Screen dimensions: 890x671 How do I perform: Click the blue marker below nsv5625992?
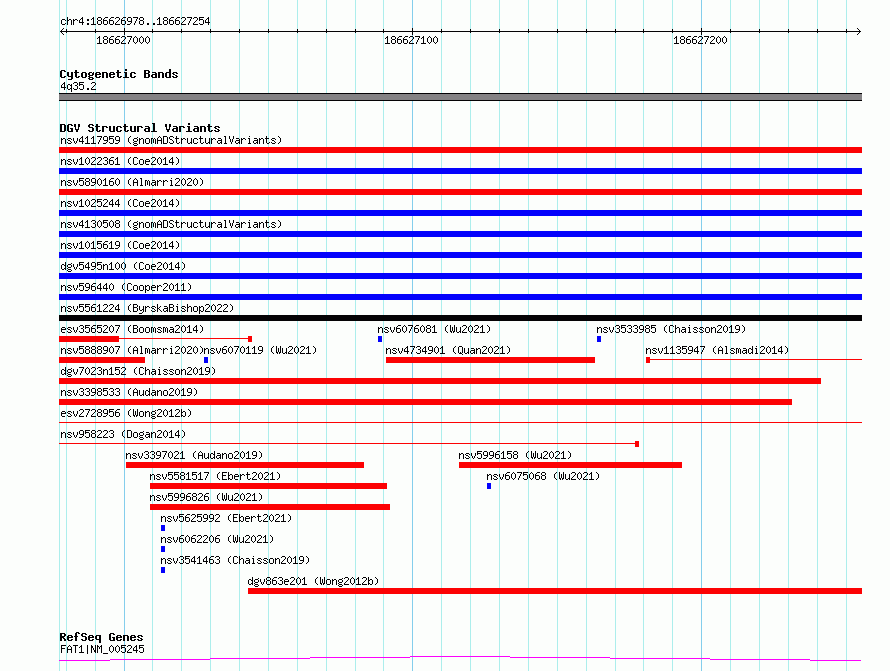(x=163, y=528)
